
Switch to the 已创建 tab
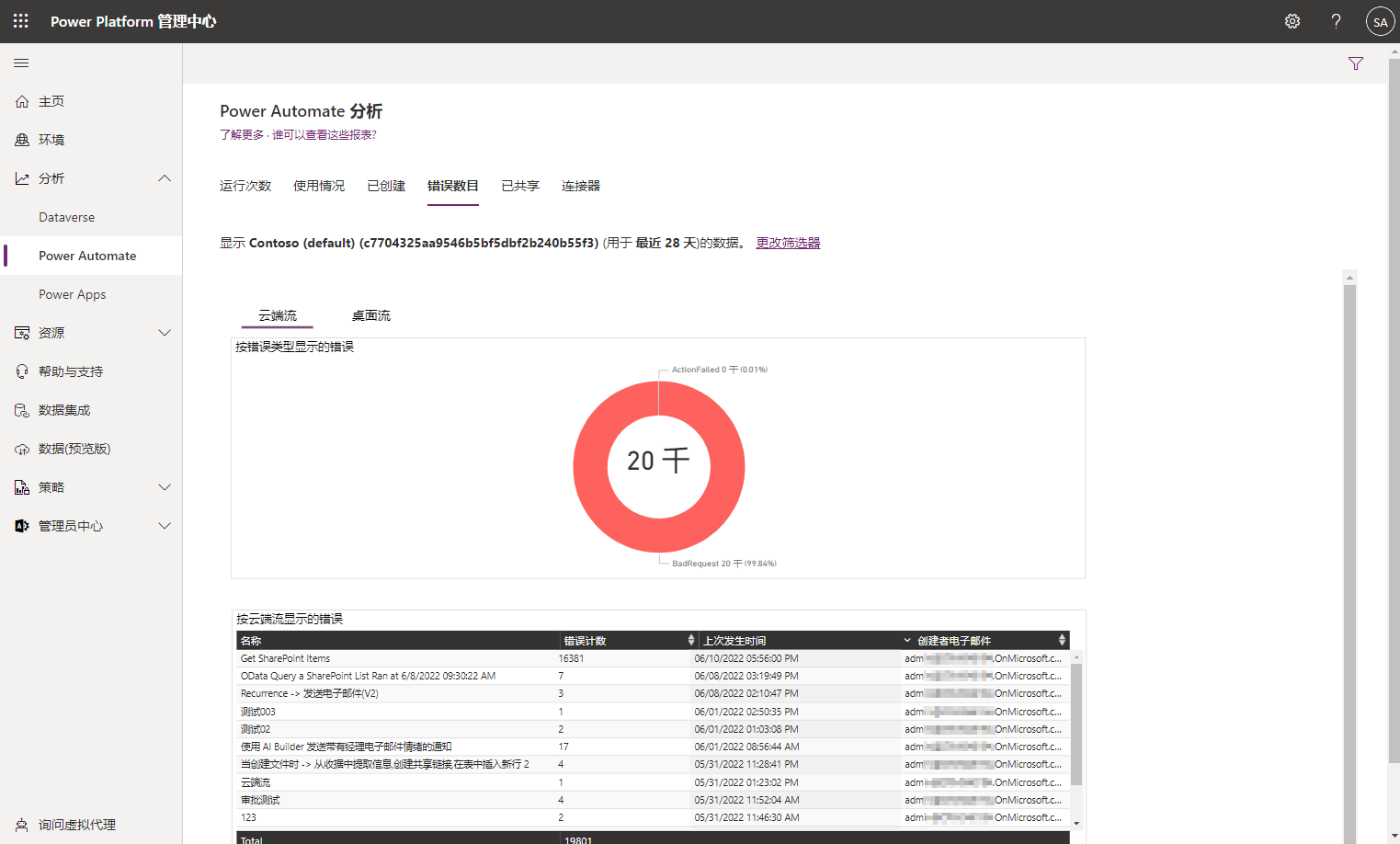386,186
